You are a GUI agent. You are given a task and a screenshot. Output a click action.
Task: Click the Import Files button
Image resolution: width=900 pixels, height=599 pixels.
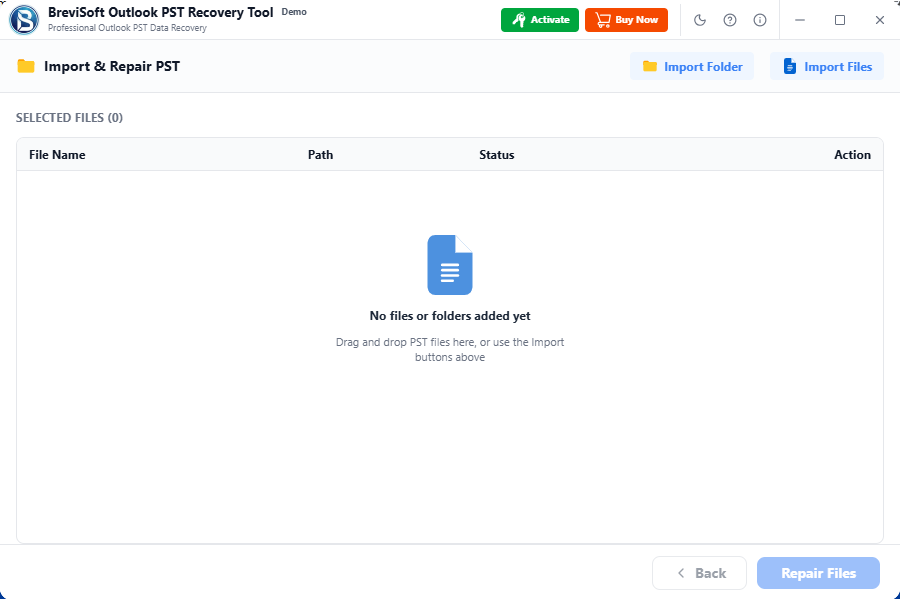[x=827, y=67]
